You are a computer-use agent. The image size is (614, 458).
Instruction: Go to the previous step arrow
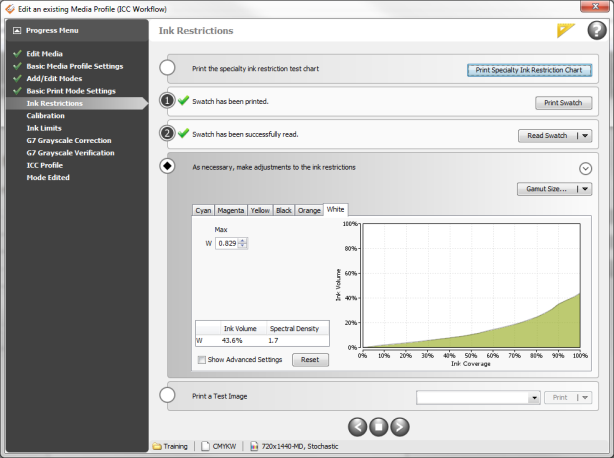click(356, 426)
